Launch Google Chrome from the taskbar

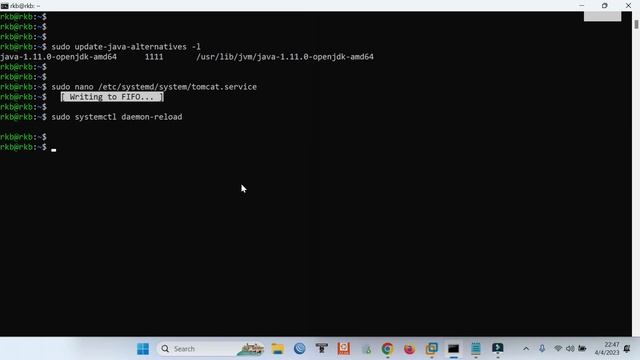387,349
